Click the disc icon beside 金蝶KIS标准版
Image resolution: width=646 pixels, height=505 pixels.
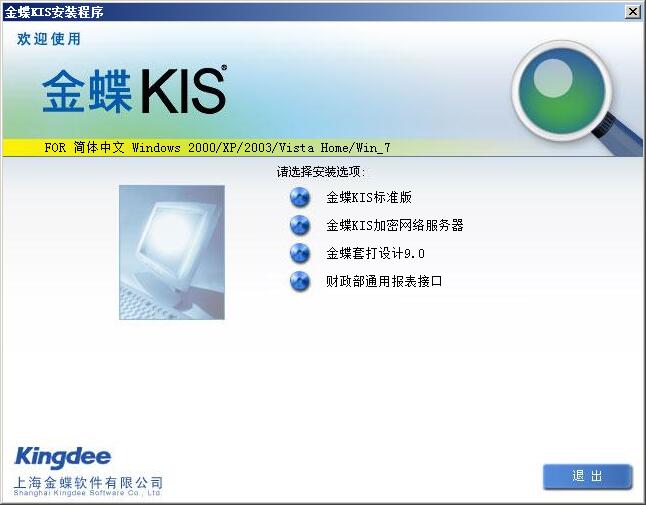[x=300, y=197]
